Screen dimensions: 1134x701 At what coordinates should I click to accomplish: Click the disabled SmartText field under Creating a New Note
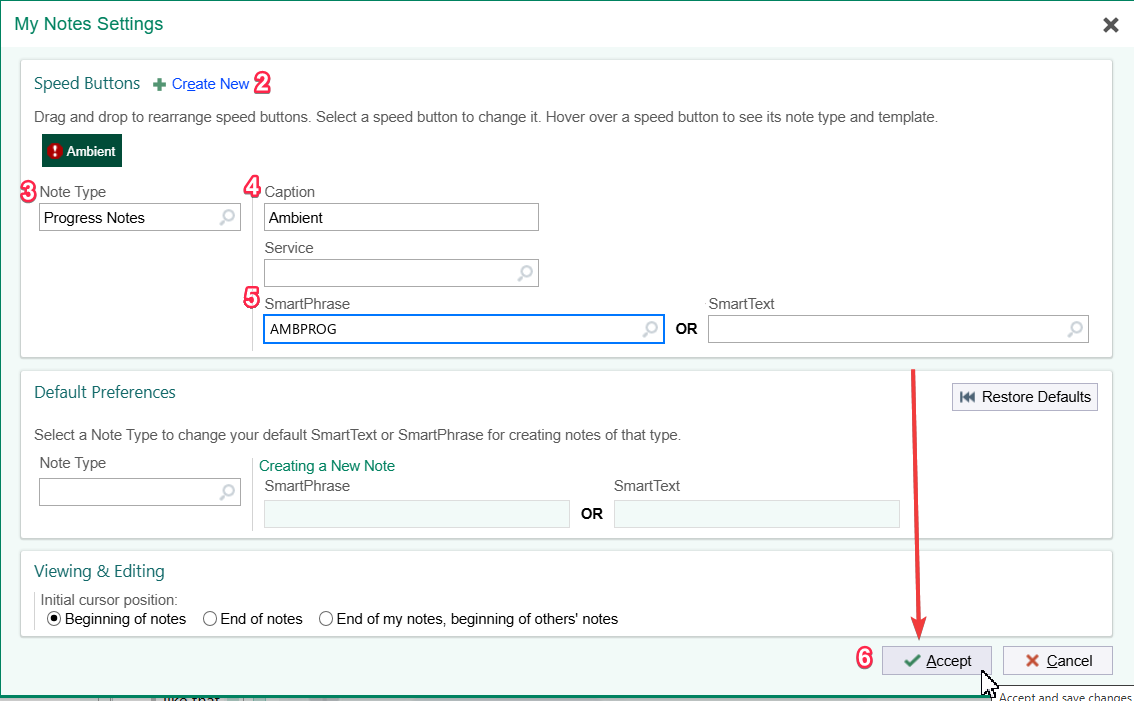click(756, 514)
